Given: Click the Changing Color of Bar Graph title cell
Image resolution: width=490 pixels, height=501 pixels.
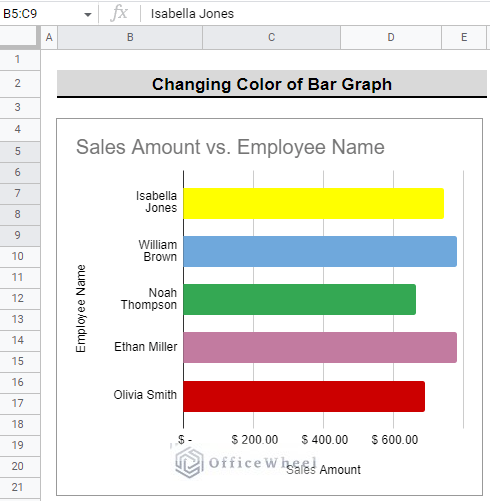Looking at the screenshot, I should (x=272, y=84).
